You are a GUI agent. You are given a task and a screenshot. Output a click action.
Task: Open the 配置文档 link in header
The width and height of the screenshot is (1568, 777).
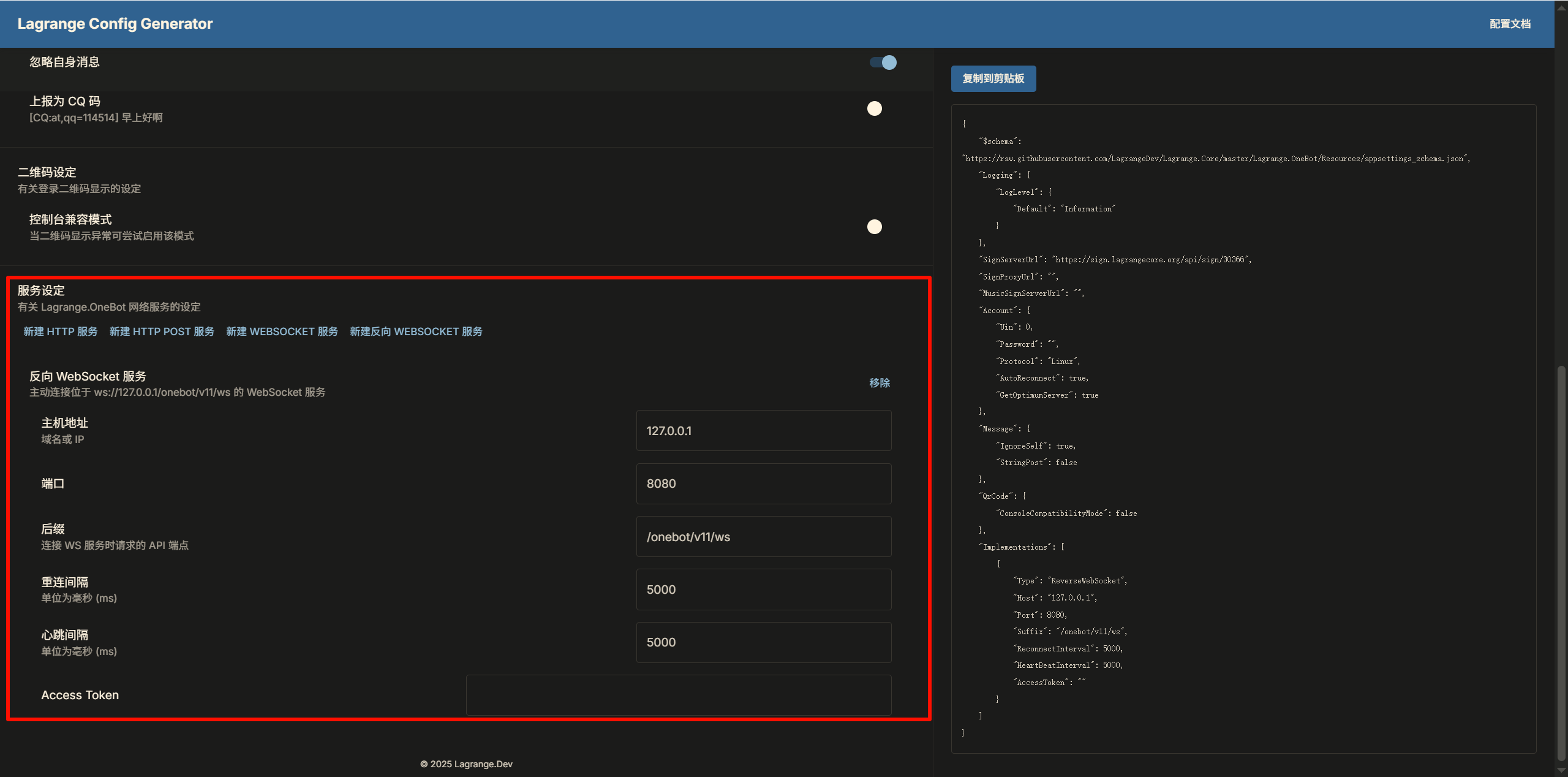point(1510,24)
